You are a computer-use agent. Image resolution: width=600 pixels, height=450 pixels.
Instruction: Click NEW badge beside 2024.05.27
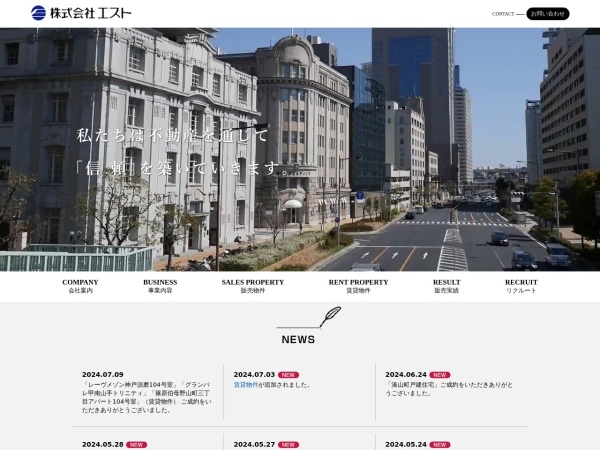tap(289, 445)
